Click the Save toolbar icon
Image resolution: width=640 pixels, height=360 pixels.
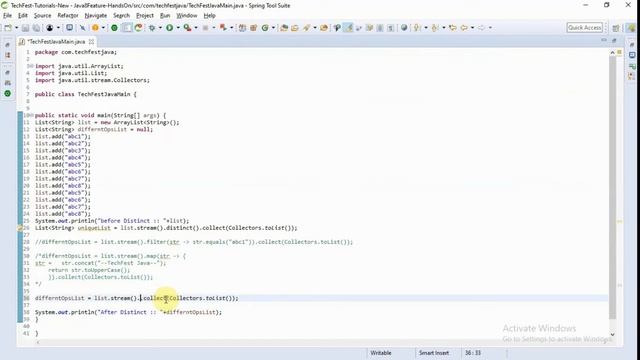pyautogui.click(x=25, y=28)
